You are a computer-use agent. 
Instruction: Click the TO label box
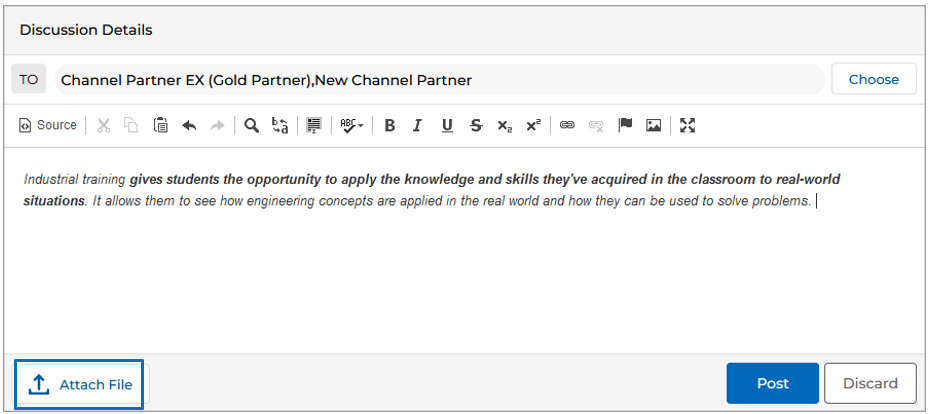pyautogui.click(x=28, y=79)
